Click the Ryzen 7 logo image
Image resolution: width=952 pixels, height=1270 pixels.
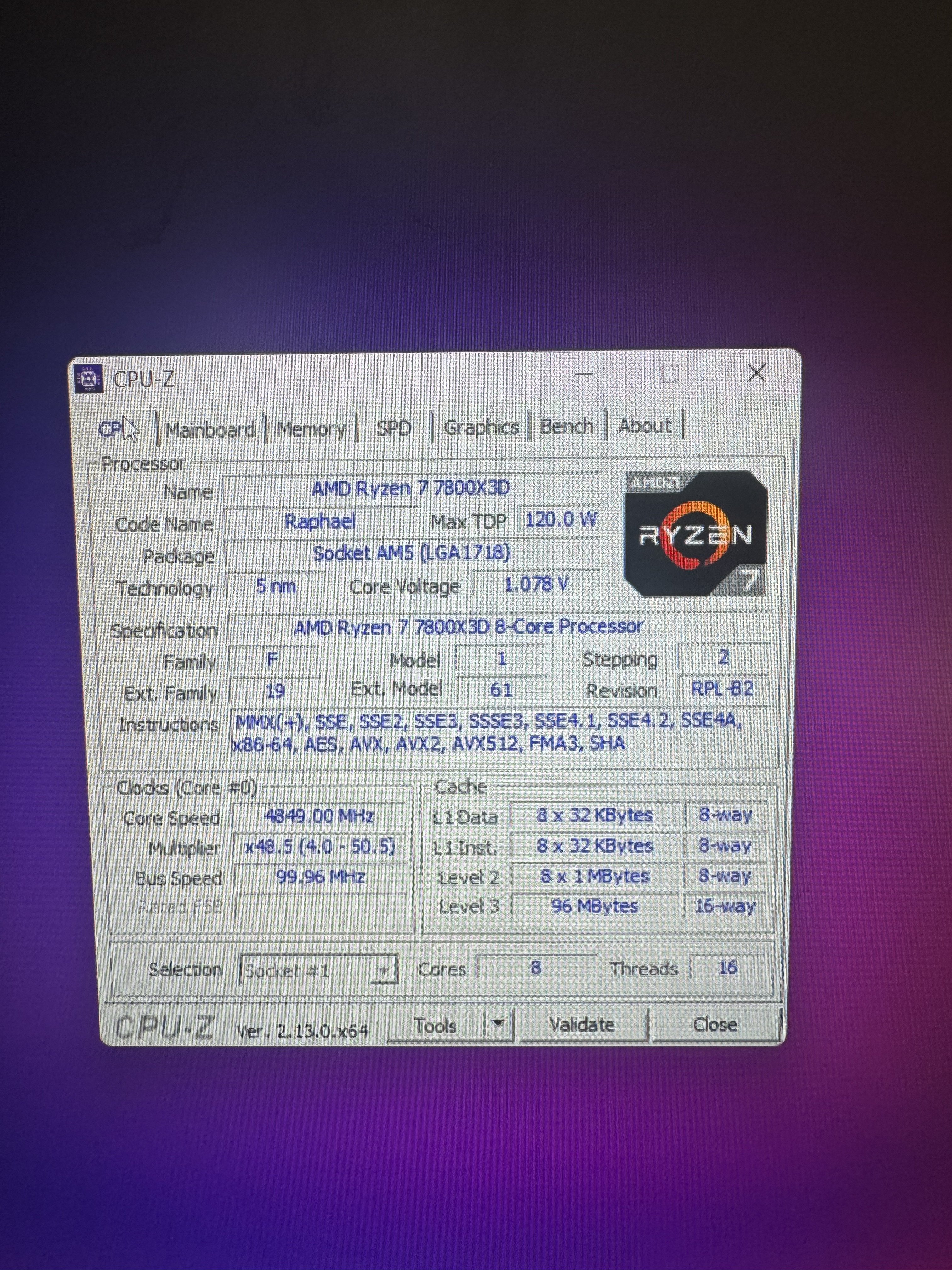695,534
